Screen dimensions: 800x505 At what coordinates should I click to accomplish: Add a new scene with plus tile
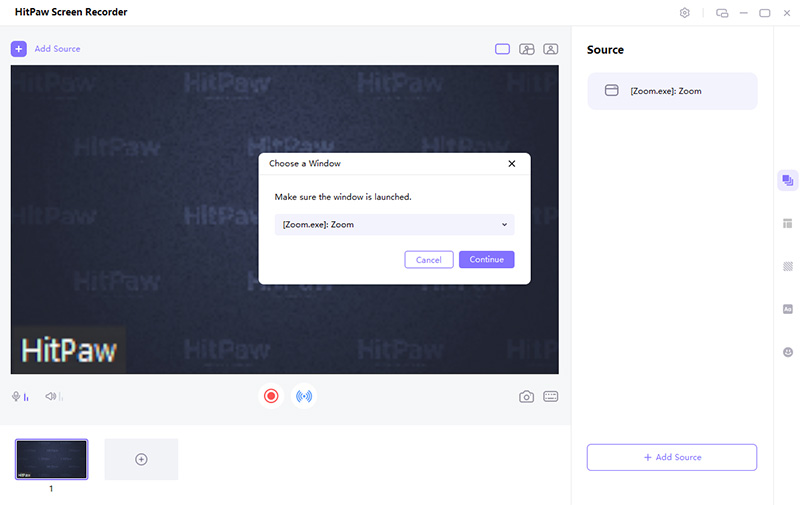click(141, 459)
